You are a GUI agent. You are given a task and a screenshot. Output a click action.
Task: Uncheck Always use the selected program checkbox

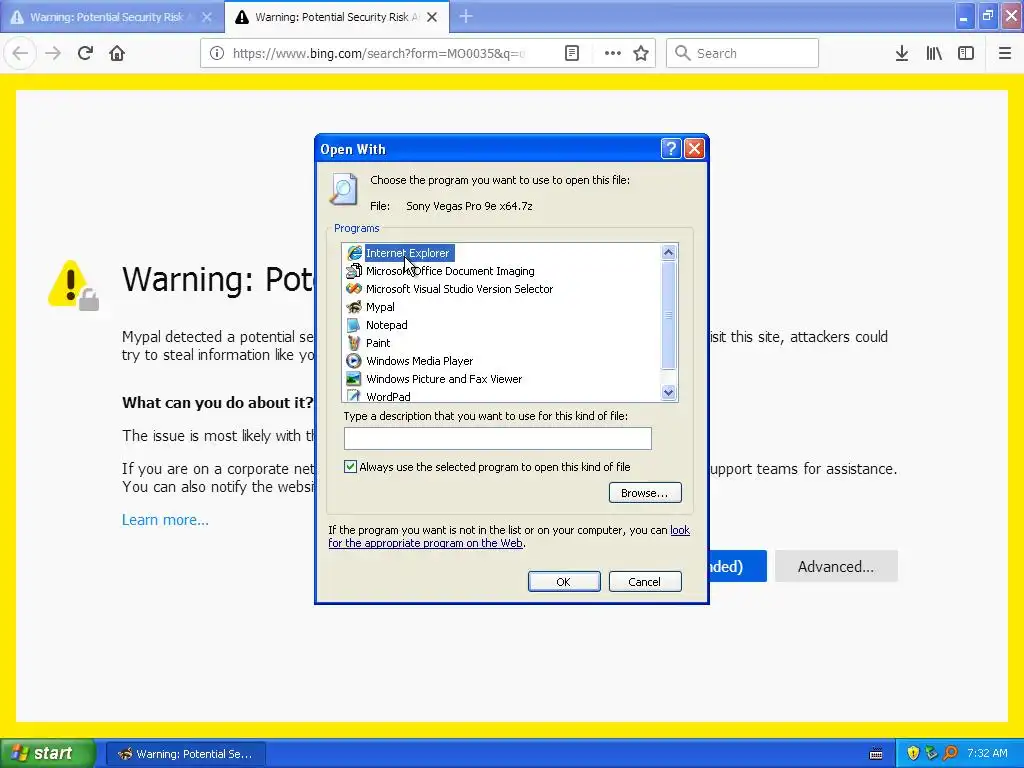[x=351, y=466]
